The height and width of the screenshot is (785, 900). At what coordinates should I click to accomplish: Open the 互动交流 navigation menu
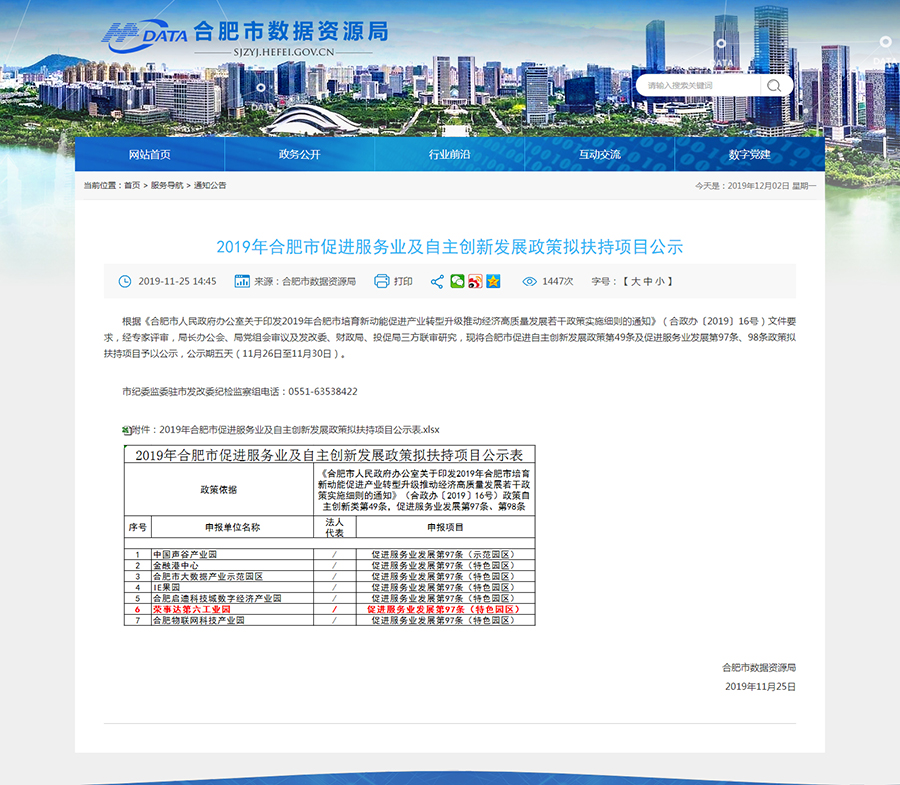600,154
